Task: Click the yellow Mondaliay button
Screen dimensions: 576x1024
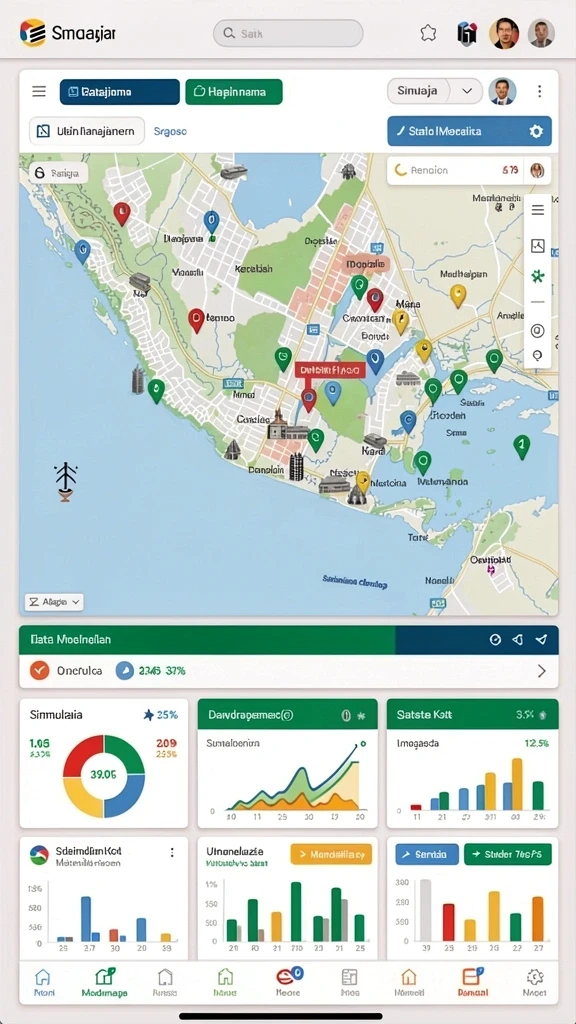Action: tap(331, 854)
